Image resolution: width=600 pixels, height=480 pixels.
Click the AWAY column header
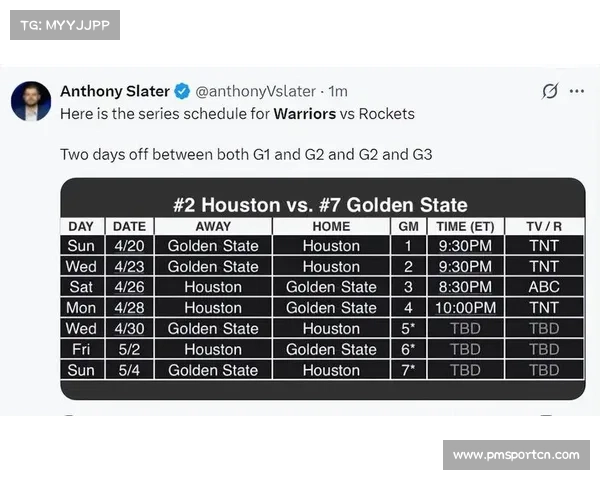tap(213, 226)
